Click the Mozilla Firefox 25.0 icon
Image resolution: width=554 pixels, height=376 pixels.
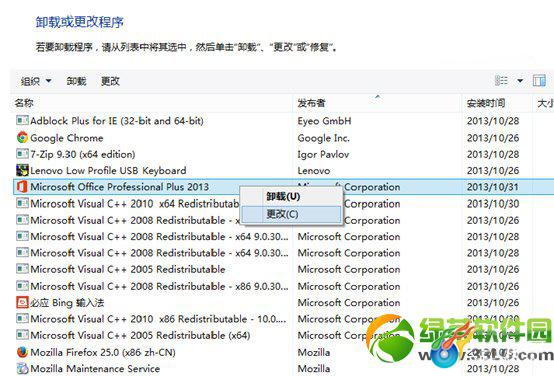coord(22,352)
